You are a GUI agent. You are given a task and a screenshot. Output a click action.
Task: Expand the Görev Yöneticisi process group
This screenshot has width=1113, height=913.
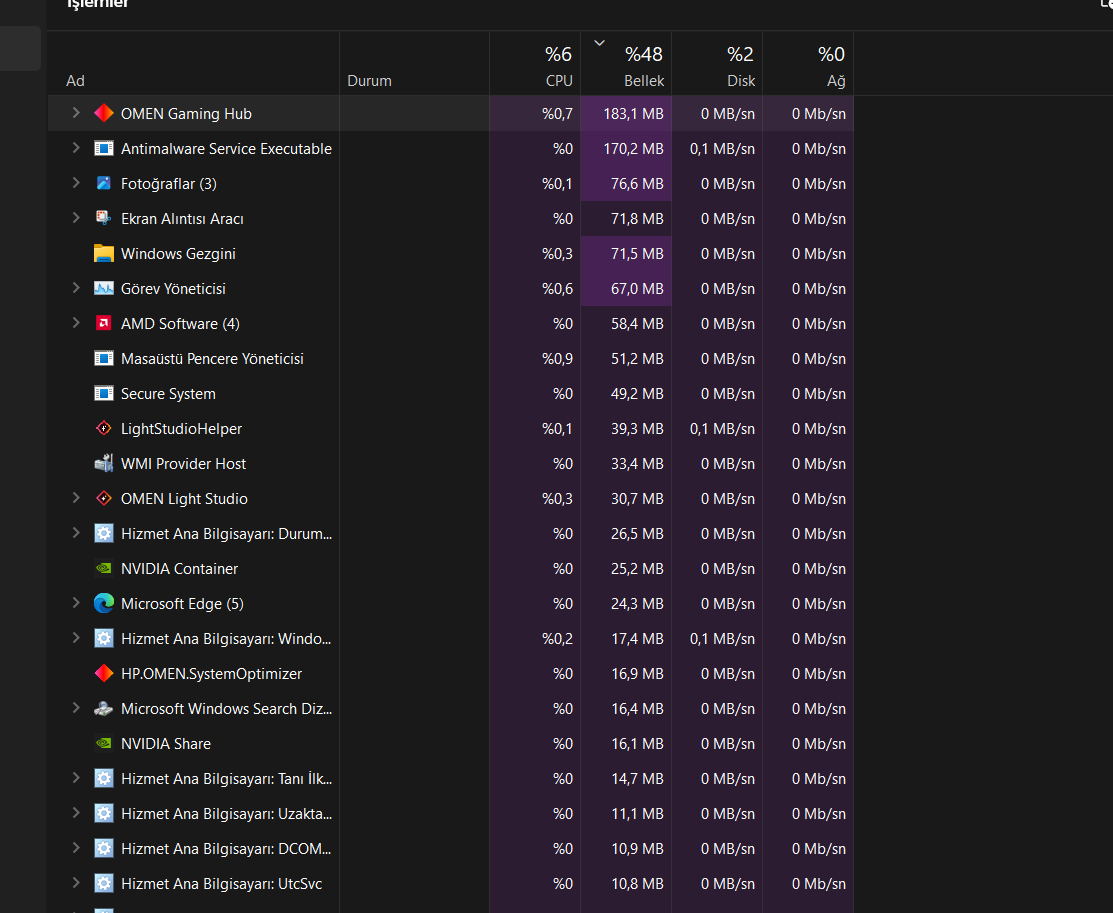tap(76, 288)
